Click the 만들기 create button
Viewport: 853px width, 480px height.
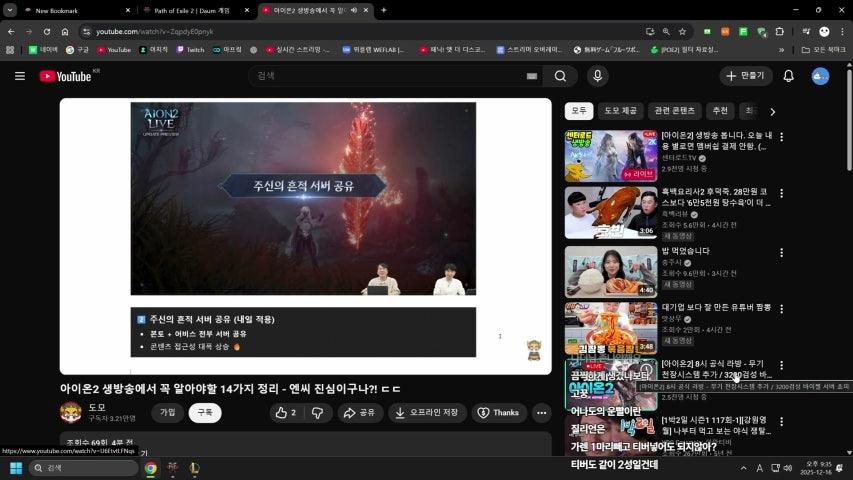point(746,76)
